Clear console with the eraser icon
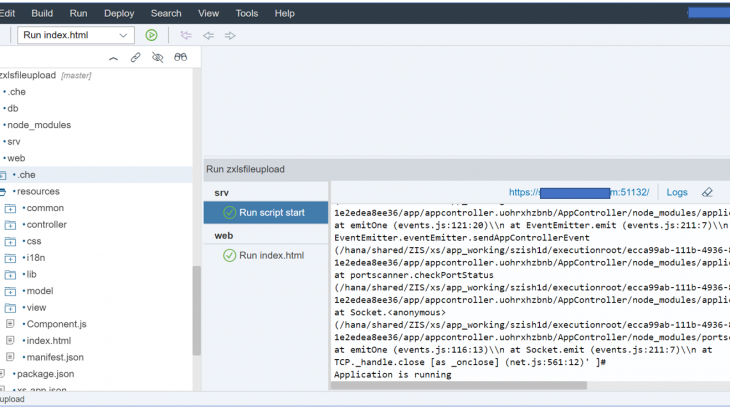 (x=707, y=192)
